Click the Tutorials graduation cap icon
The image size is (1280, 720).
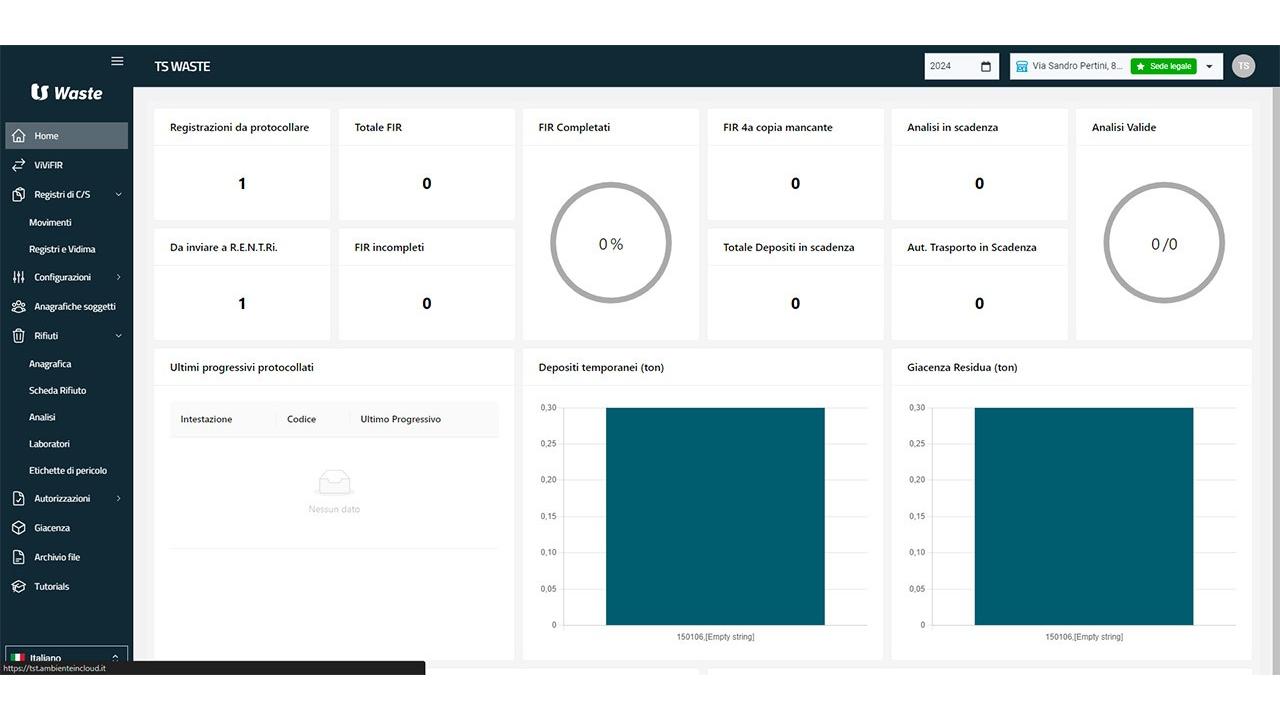pos(18,587)
